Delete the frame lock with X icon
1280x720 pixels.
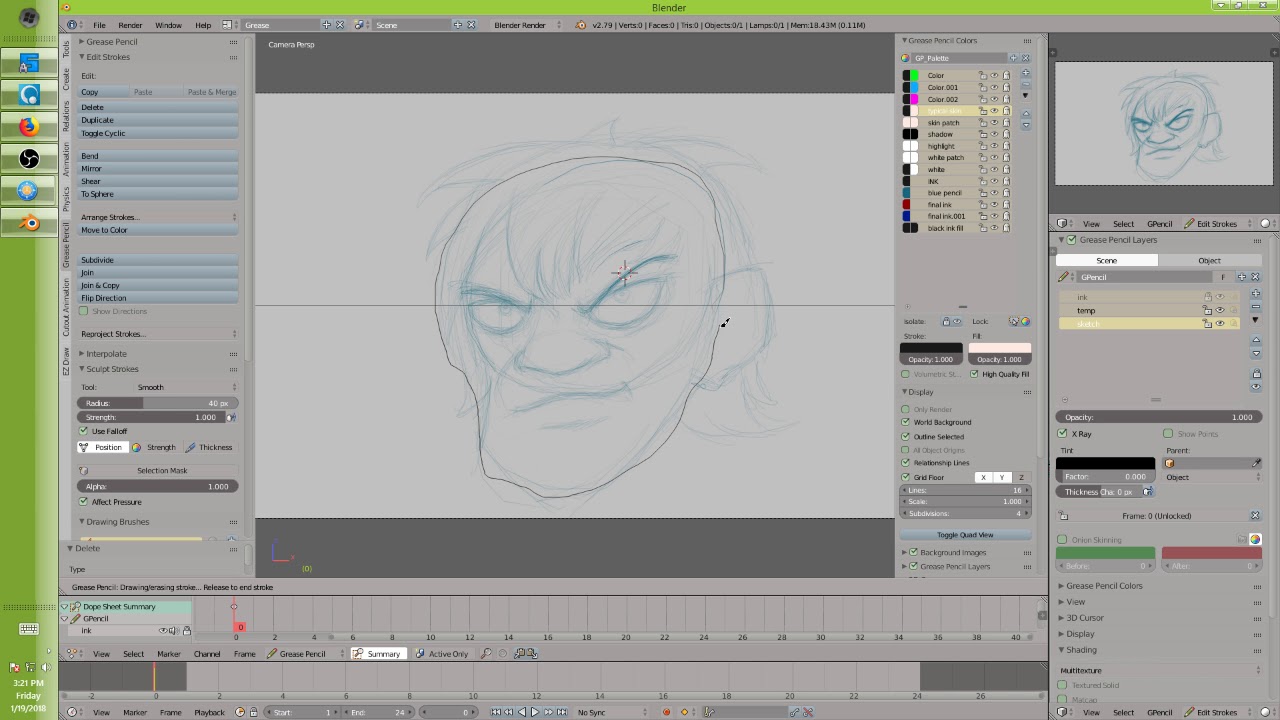click(x=1255, y=516)
